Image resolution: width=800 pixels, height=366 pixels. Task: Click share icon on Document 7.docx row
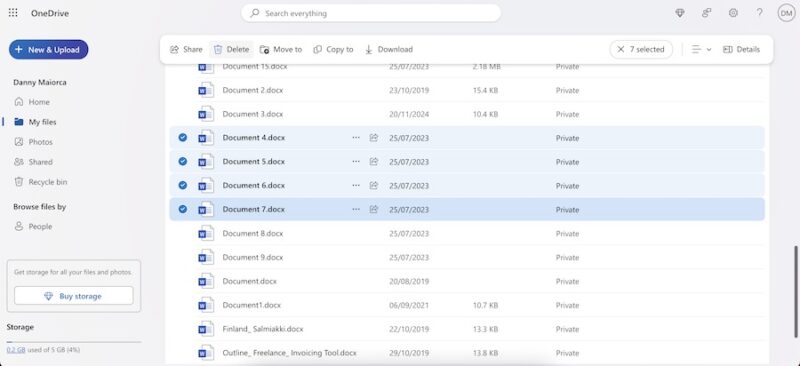[x=373, y=209]
